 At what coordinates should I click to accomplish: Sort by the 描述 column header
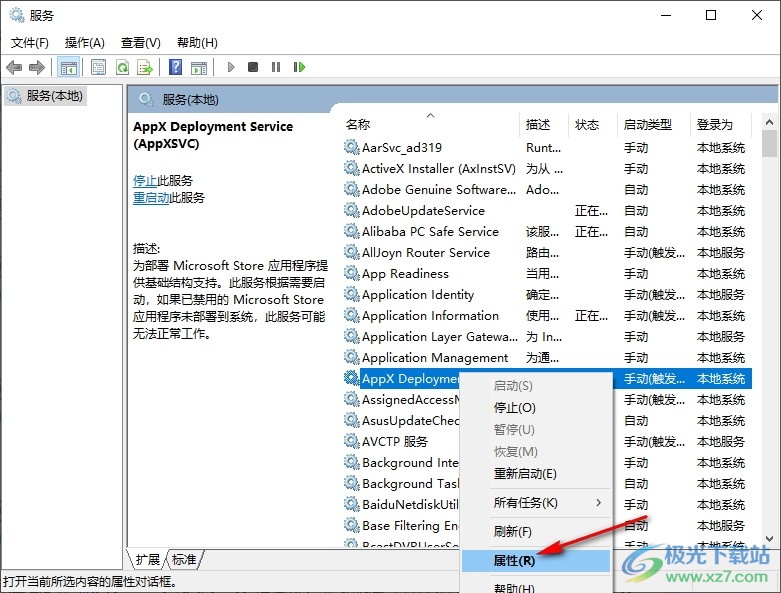click(x=544, y=124)
